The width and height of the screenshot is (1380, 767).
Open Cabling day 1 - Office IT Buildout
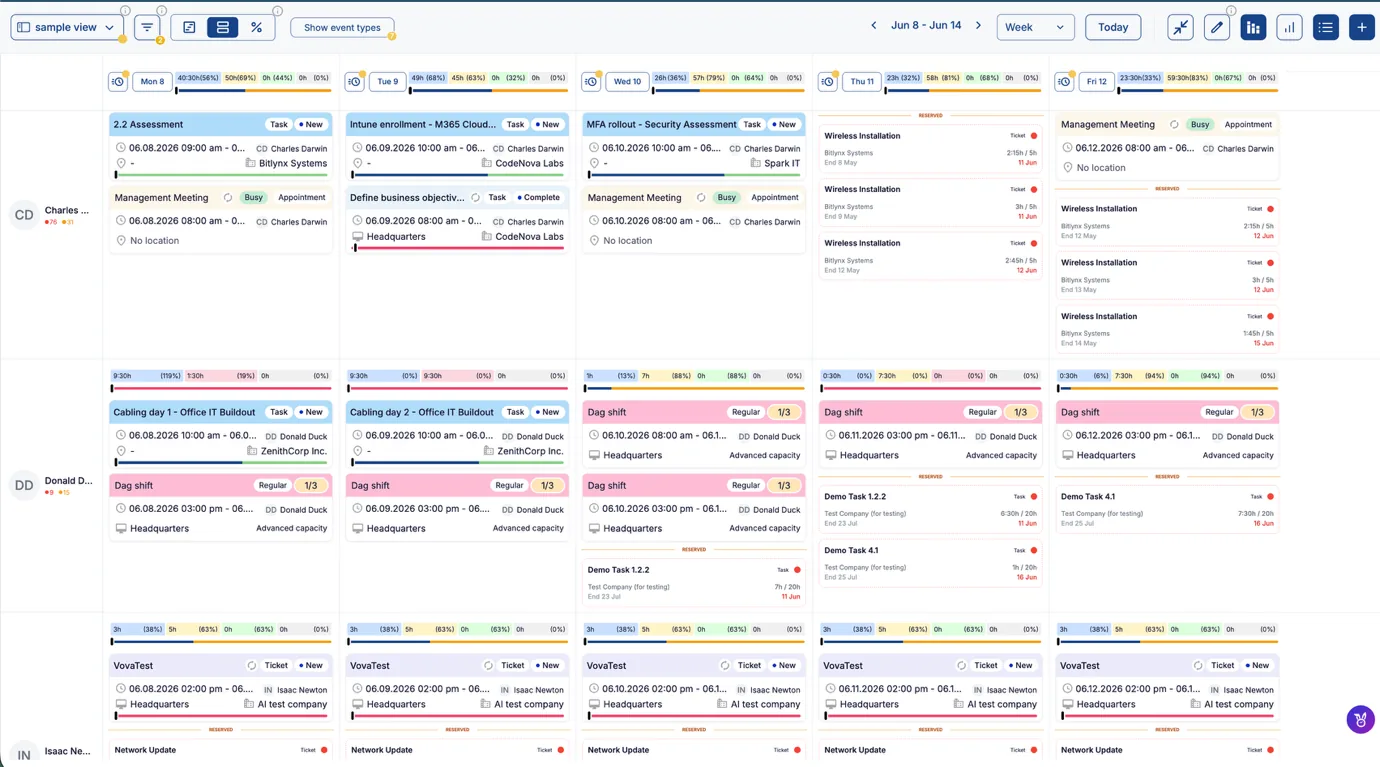pos(220,433)
